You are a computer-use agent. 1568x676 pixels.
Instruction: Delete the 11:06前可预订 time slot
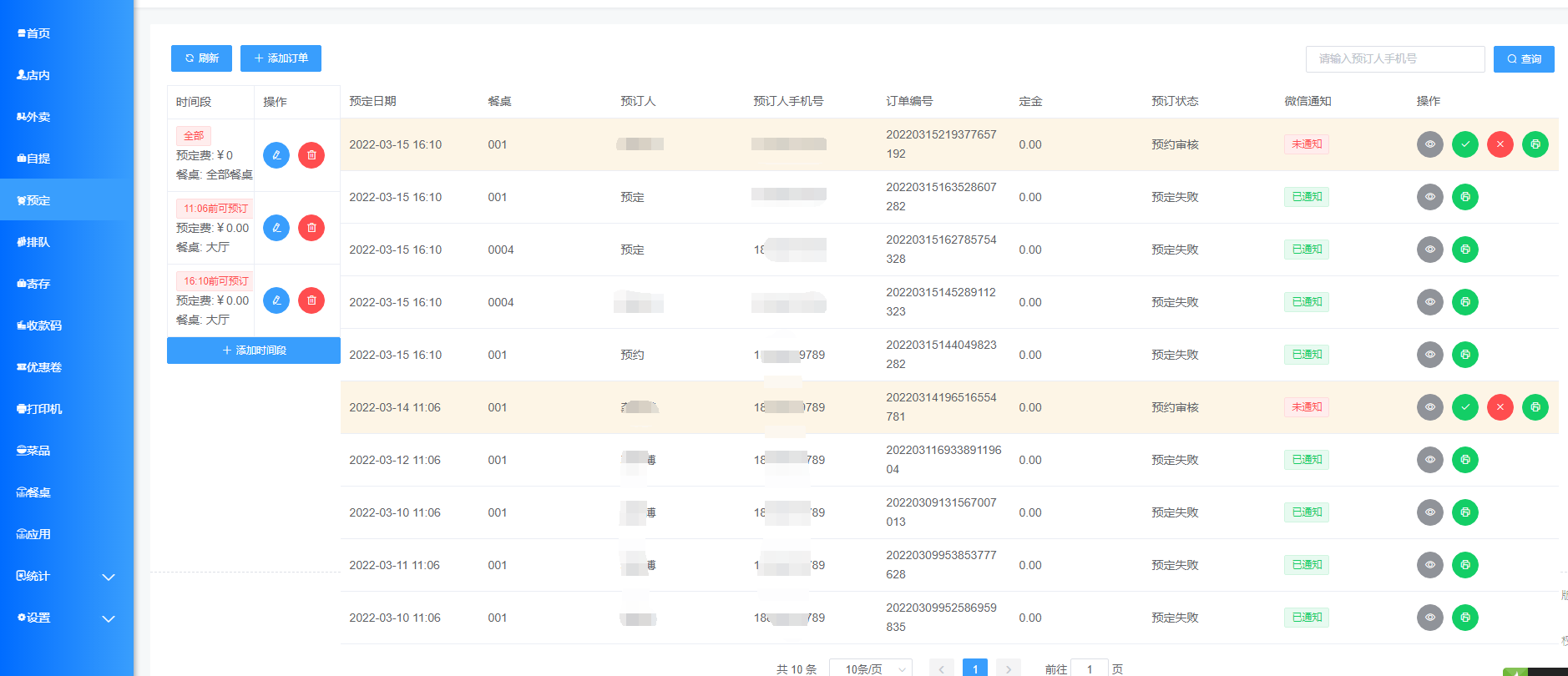311,228
